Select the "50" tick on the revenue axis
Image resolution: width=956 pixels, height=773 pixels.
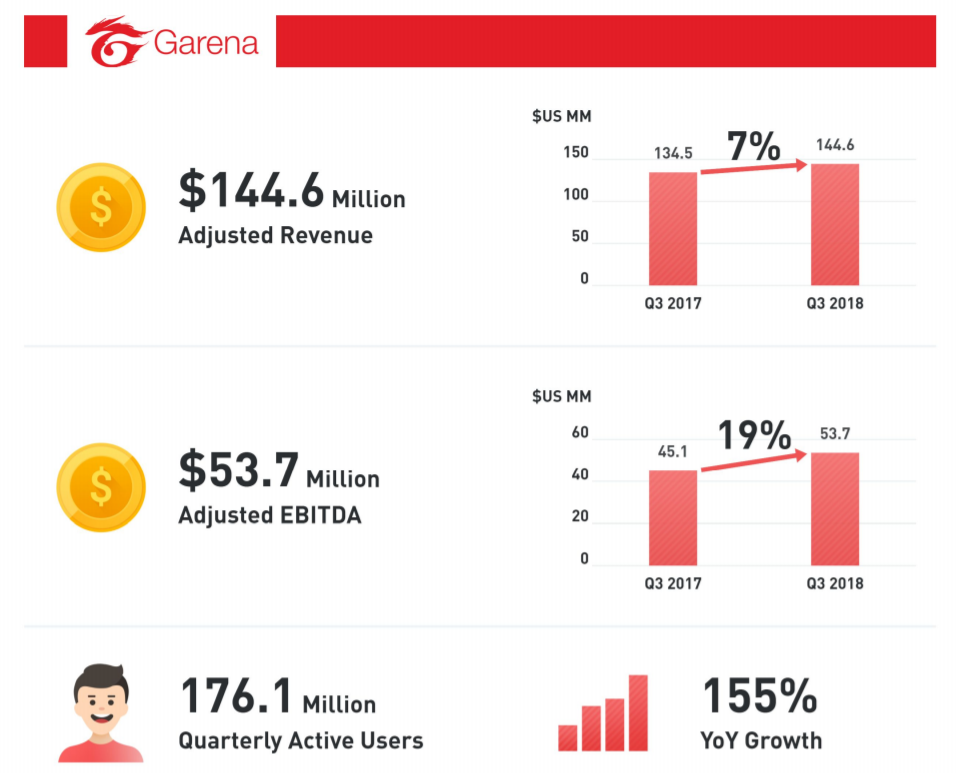click(580, 237)
